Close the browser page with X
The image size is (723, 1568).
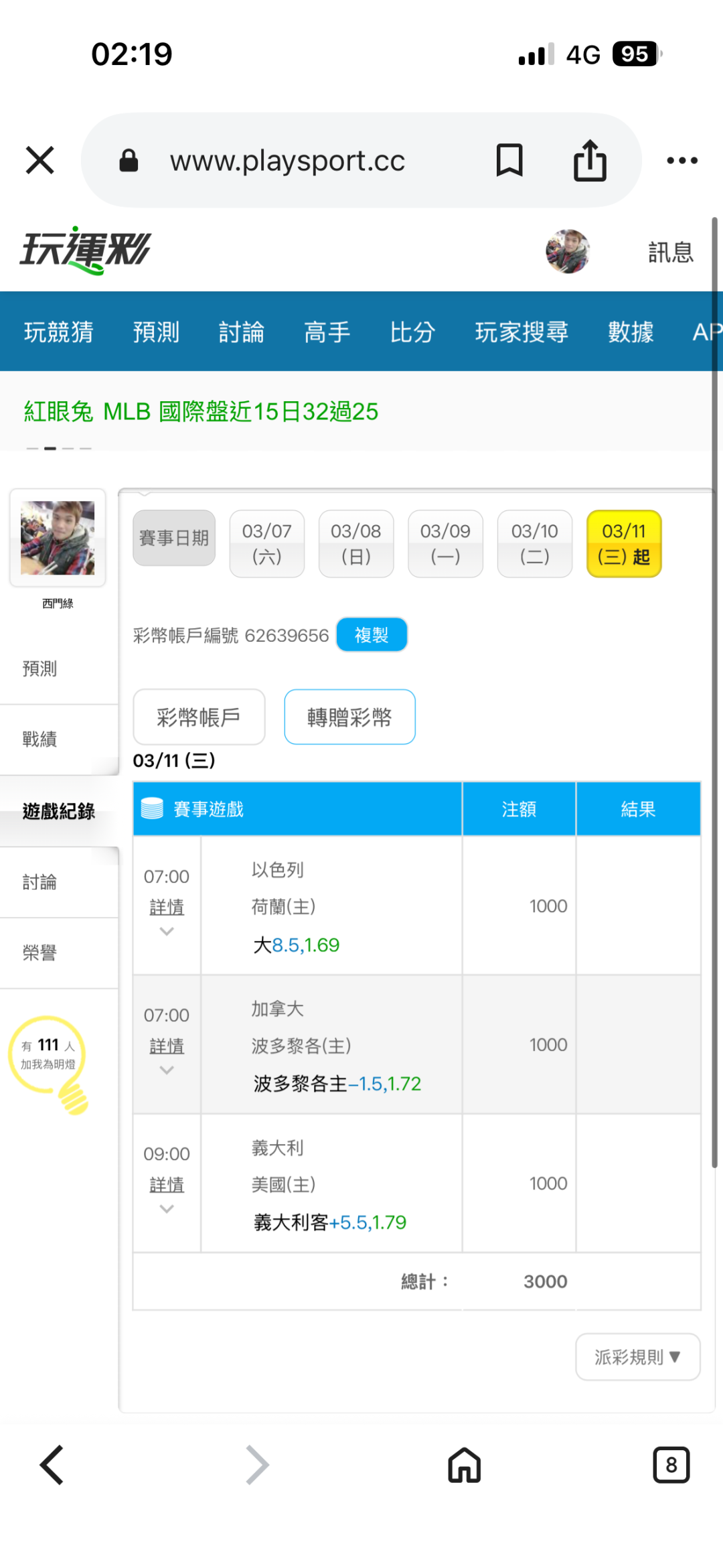tap(40, 161)
